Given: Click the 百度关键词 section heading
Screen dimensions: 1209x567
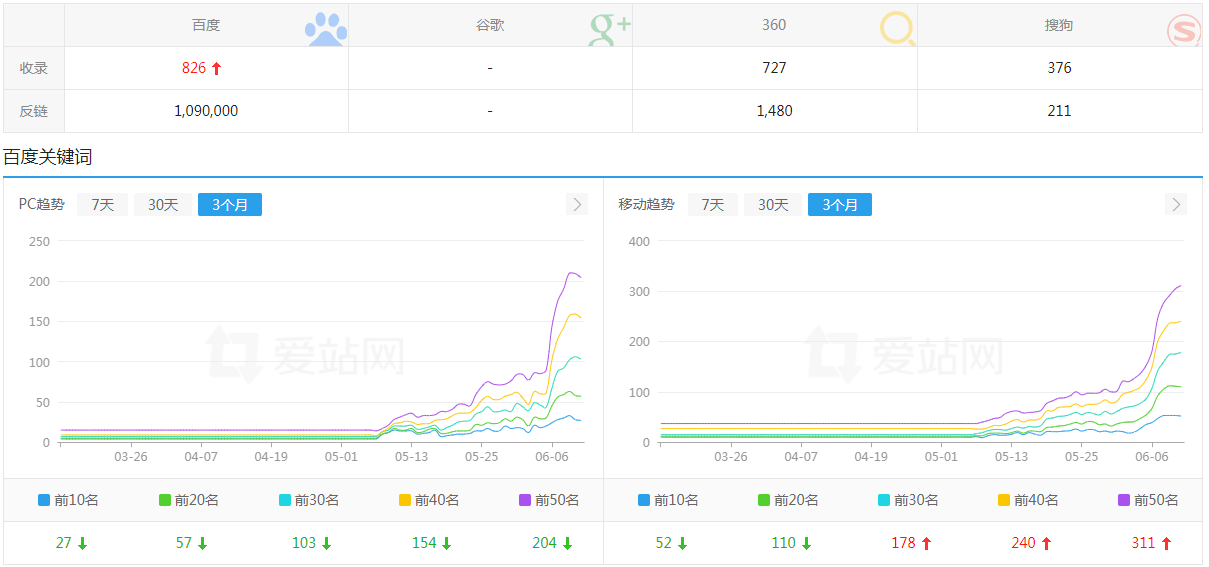Looking at the screenshot, I should coord(48,156).
